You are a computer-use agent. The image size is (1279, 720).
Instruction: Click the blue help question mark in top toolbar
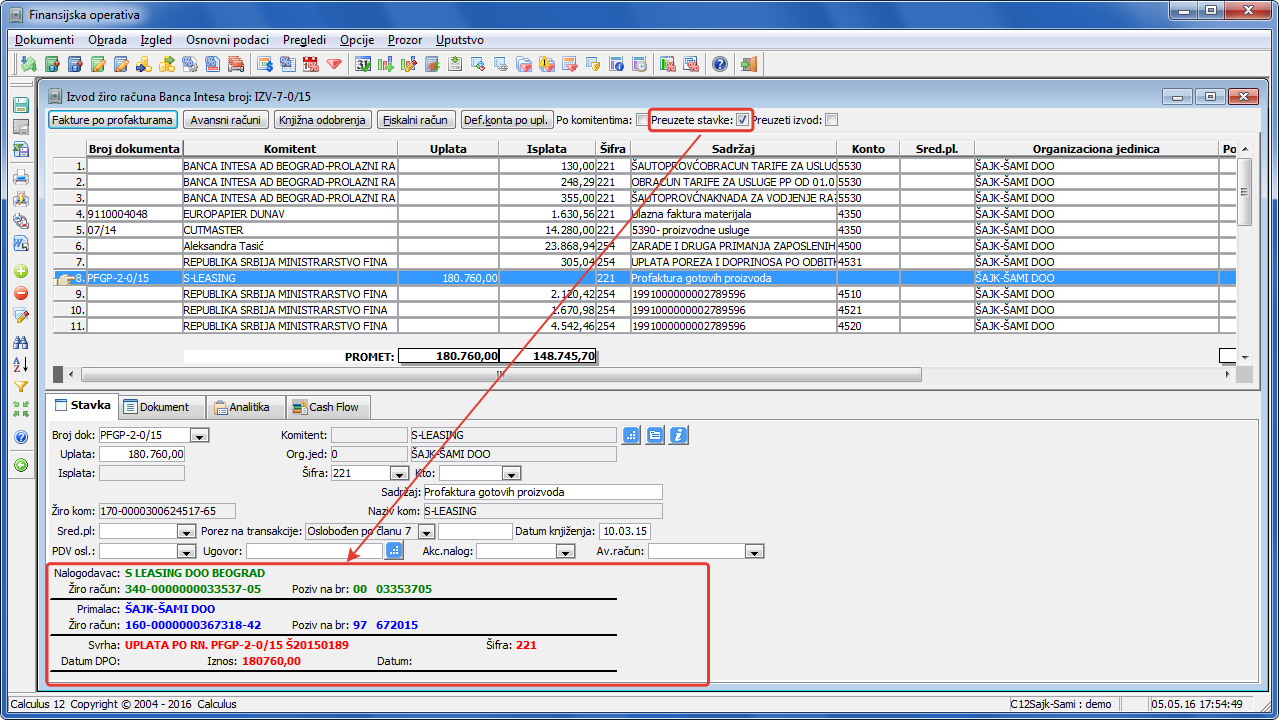point(719,65)
